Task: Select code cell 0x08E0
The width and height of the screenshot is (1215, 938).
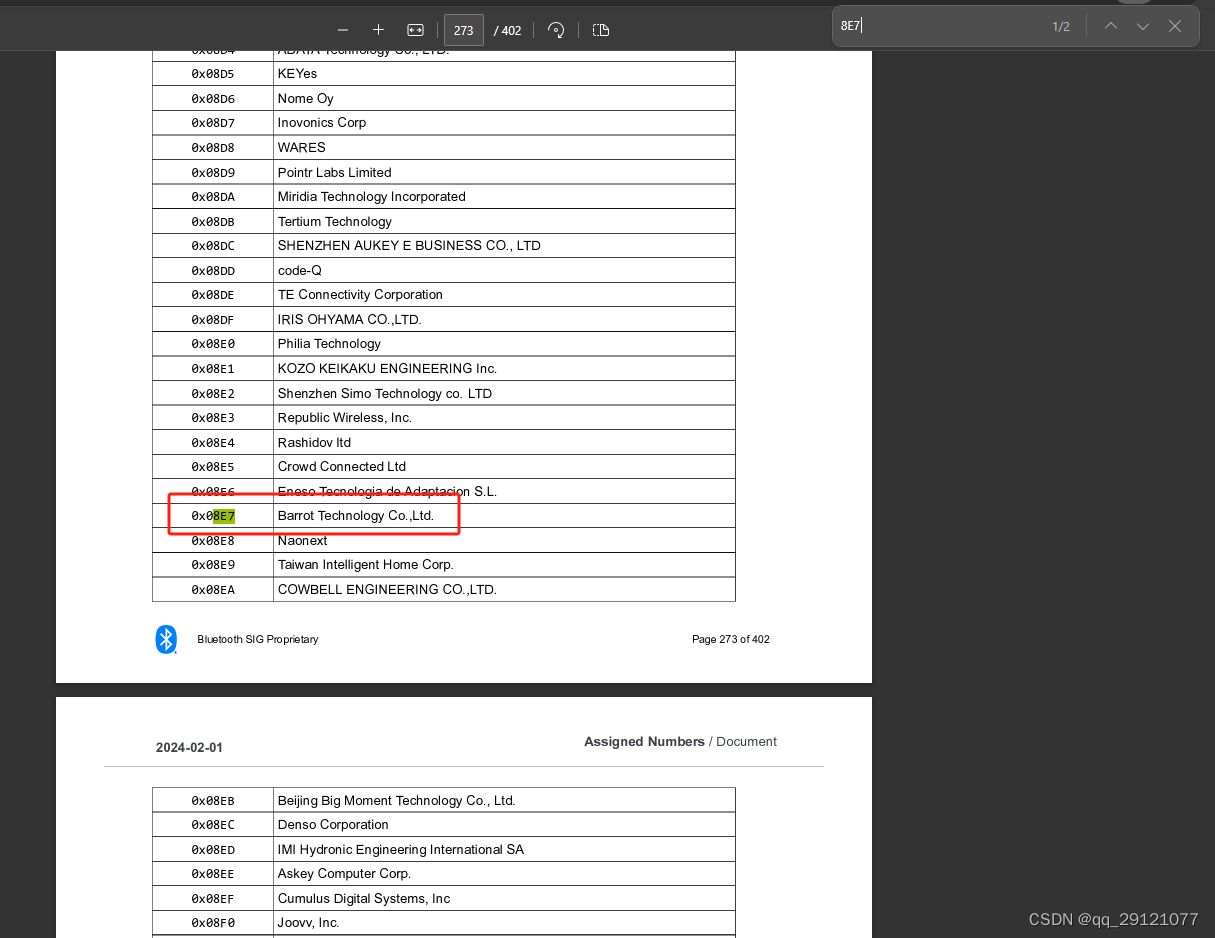Action: pos(213,344)
